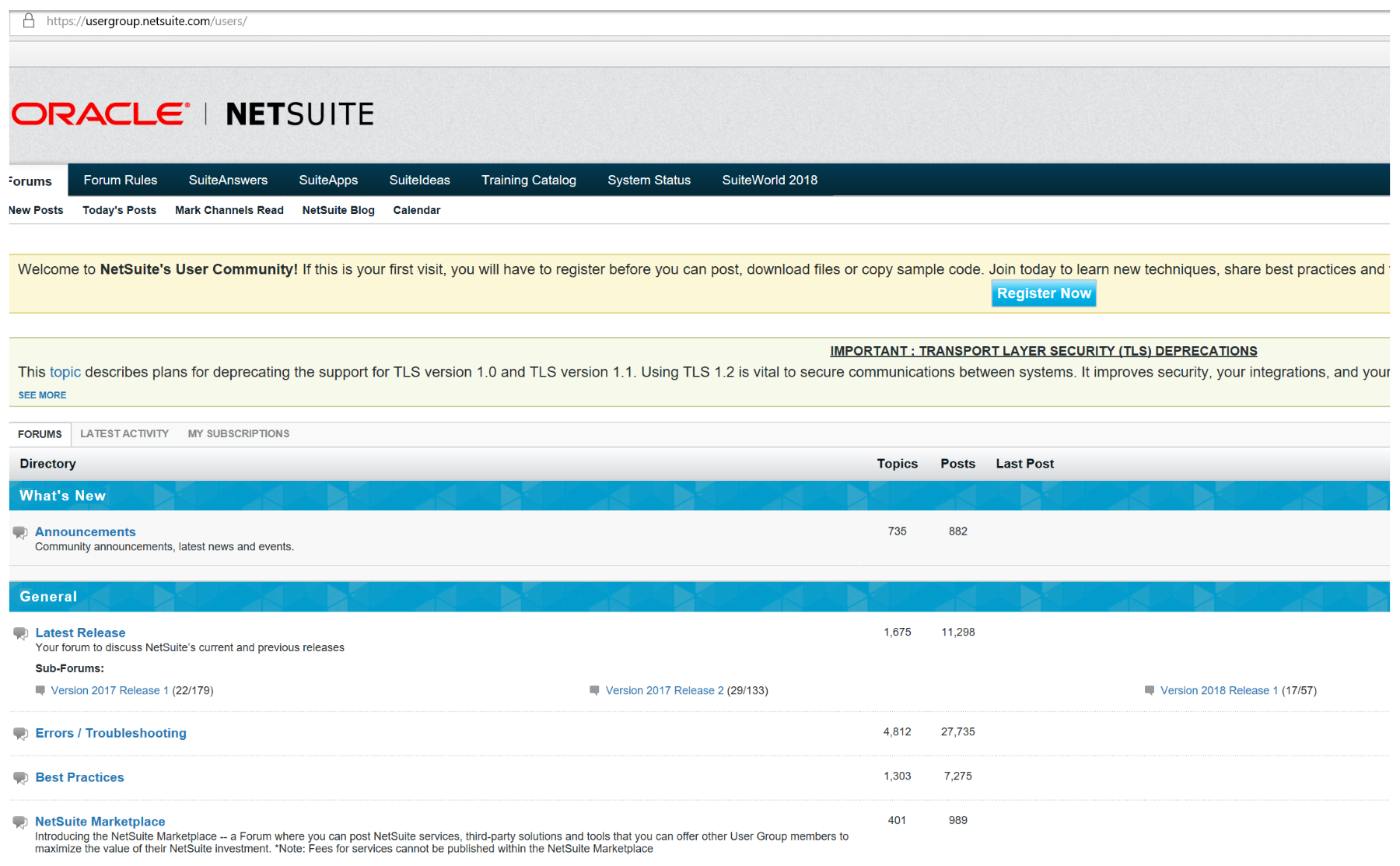Click the Announcements forum bubble icon
The image size is (1400, 866).
point(20,532)
